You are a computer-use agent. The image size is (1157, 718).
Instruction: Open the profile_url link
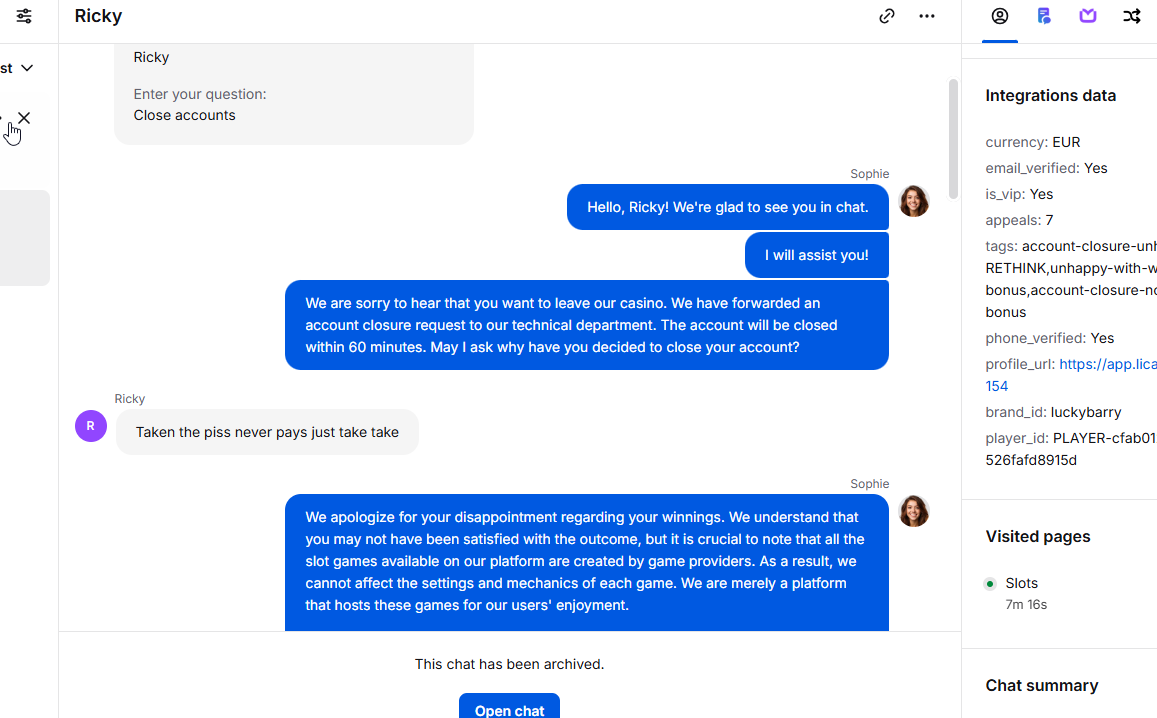click(x=1107, y=364)
